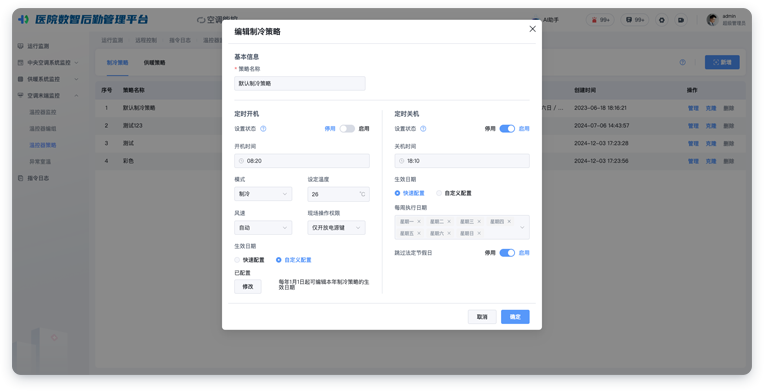This screenshot has width=764, height=391.
Task: Click 运行监测 icon in sidebar
Action: (x=20, y=46)
